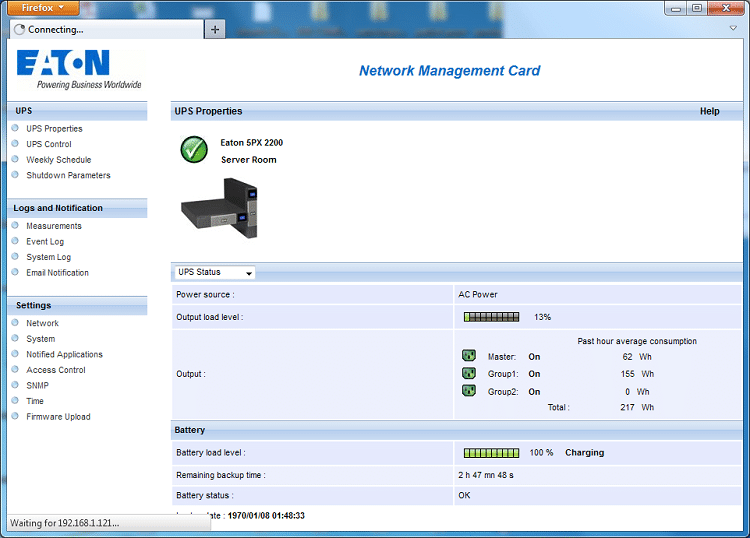Click the 100 % battery level value

[541, 452]
